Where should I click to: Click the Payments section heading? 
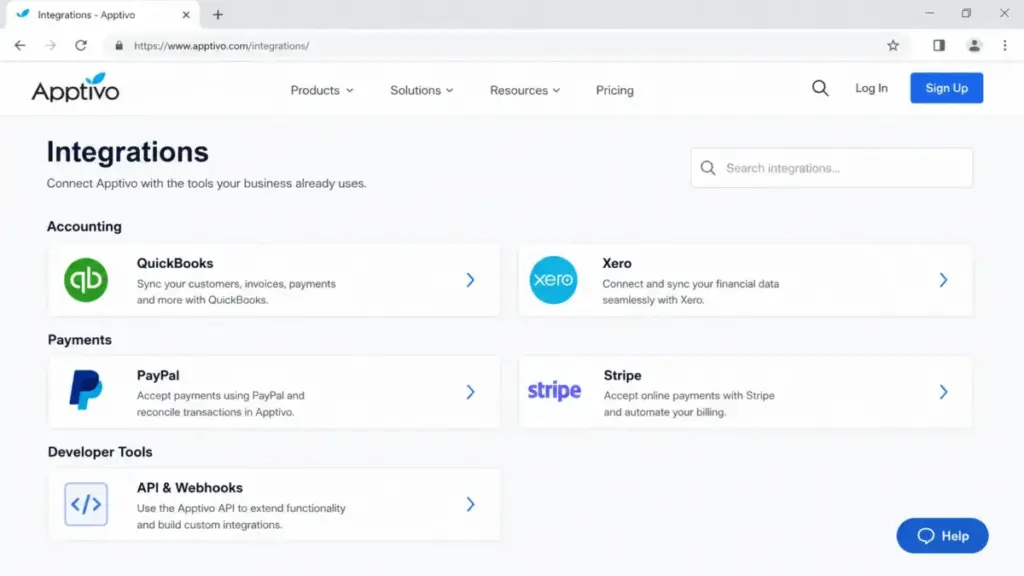click(80, 340)
